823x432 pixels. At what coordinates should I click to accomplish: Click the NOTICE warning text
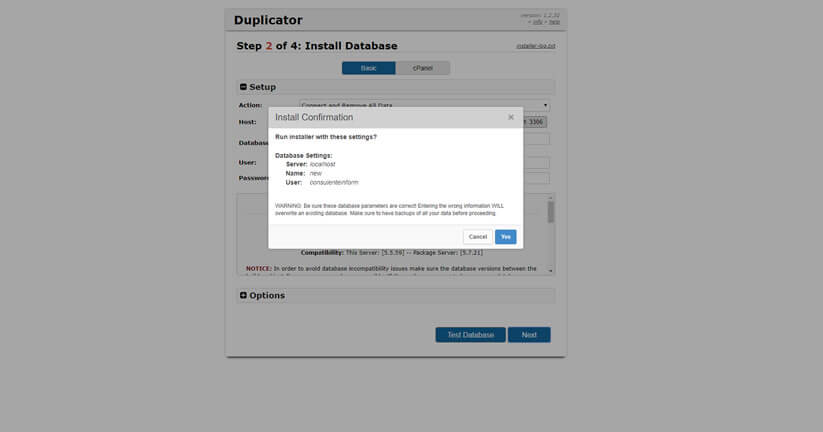click(391, 269)
